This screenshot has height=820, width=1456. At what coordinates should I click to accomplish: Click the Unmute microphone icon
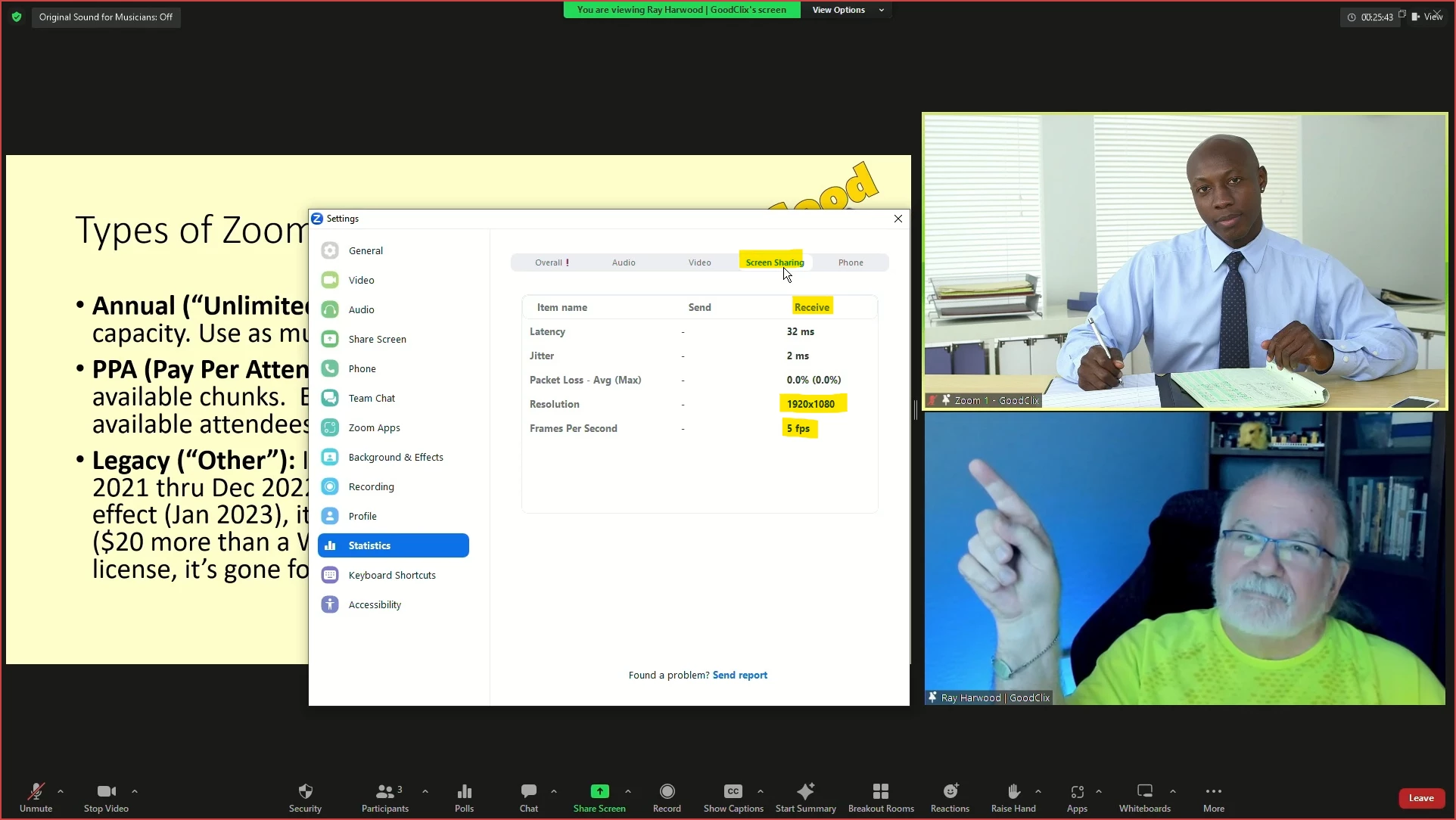[x=36, y=791]
